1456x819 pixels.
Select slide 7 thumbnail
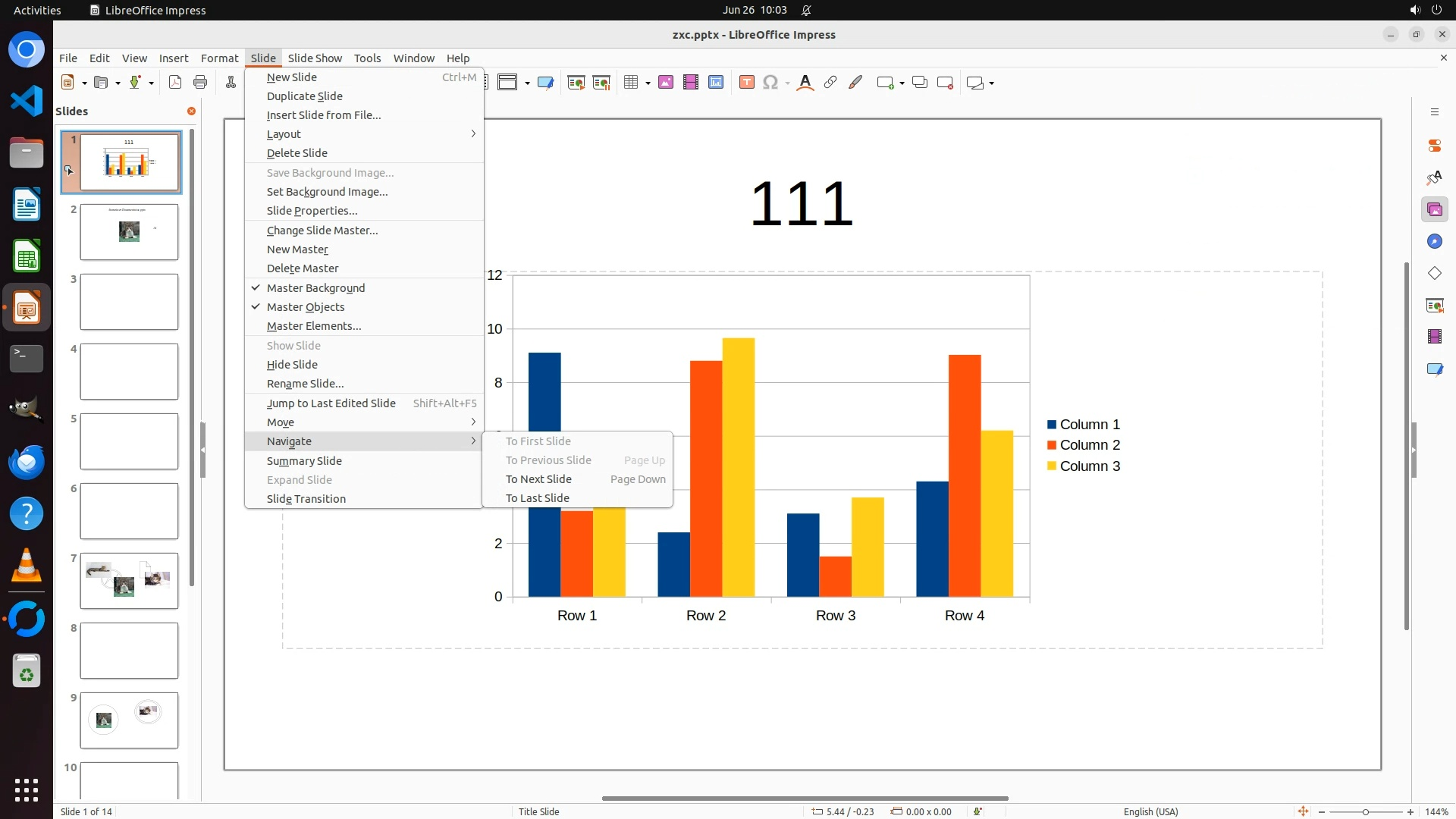(x=129, y=581)
